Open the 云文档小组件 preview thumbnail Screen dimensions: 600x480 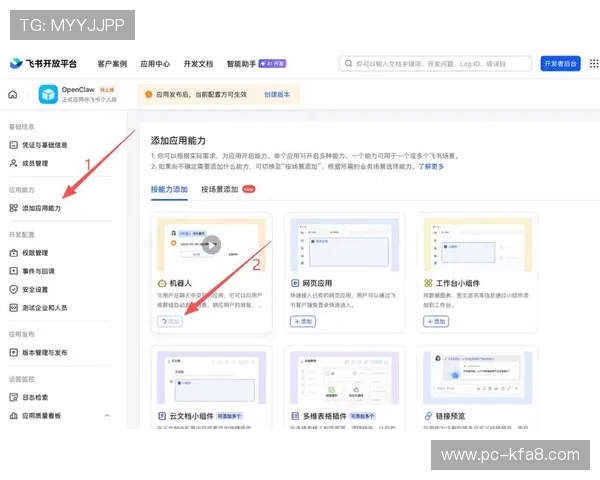click(212, 378)
